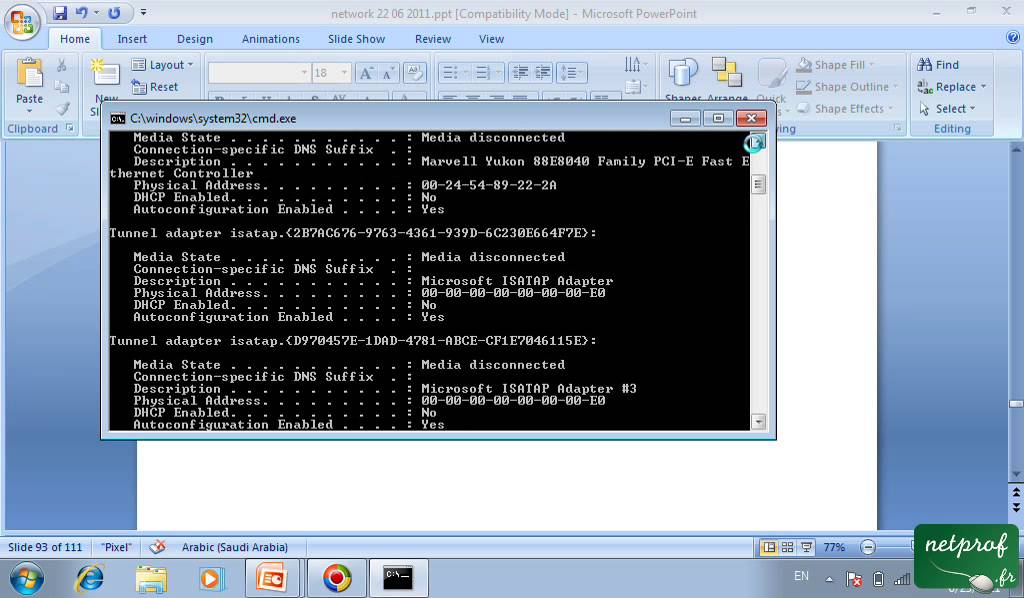
Task: Switch to Normal view in status bar
Action: point(769,547)
